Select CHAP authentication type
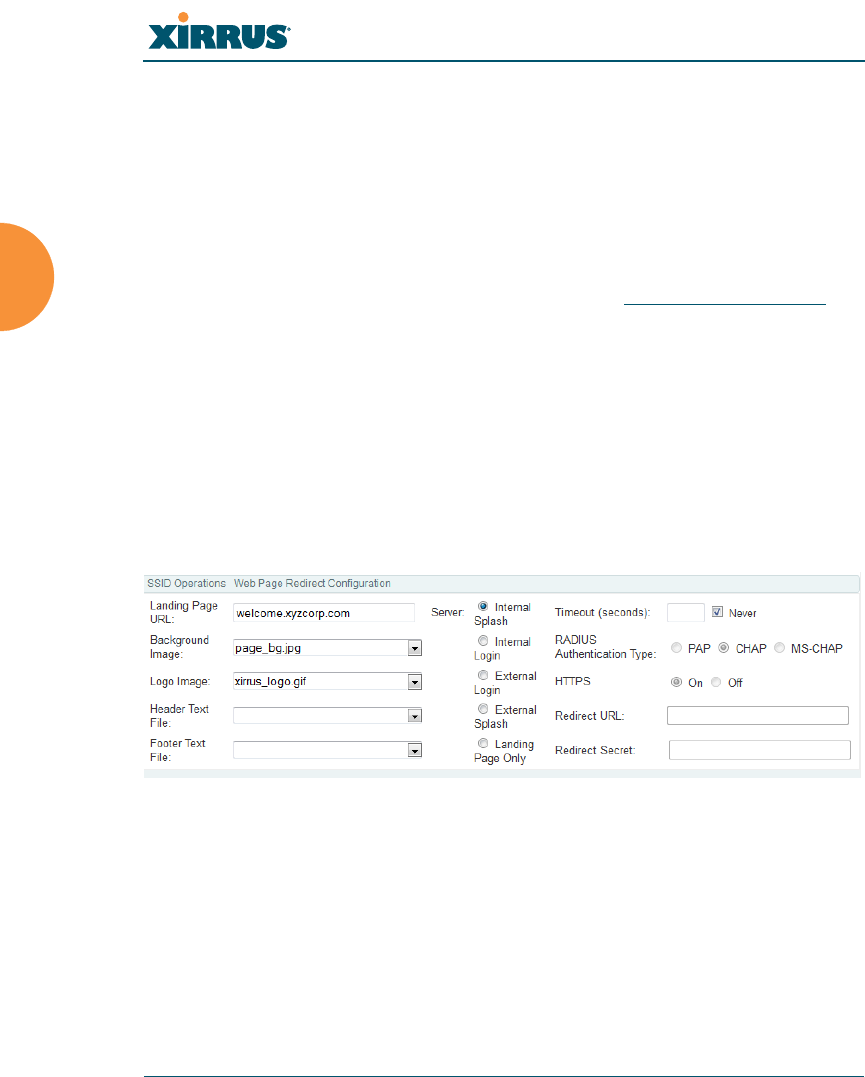Screen dimensions: 865x1077 723,648
